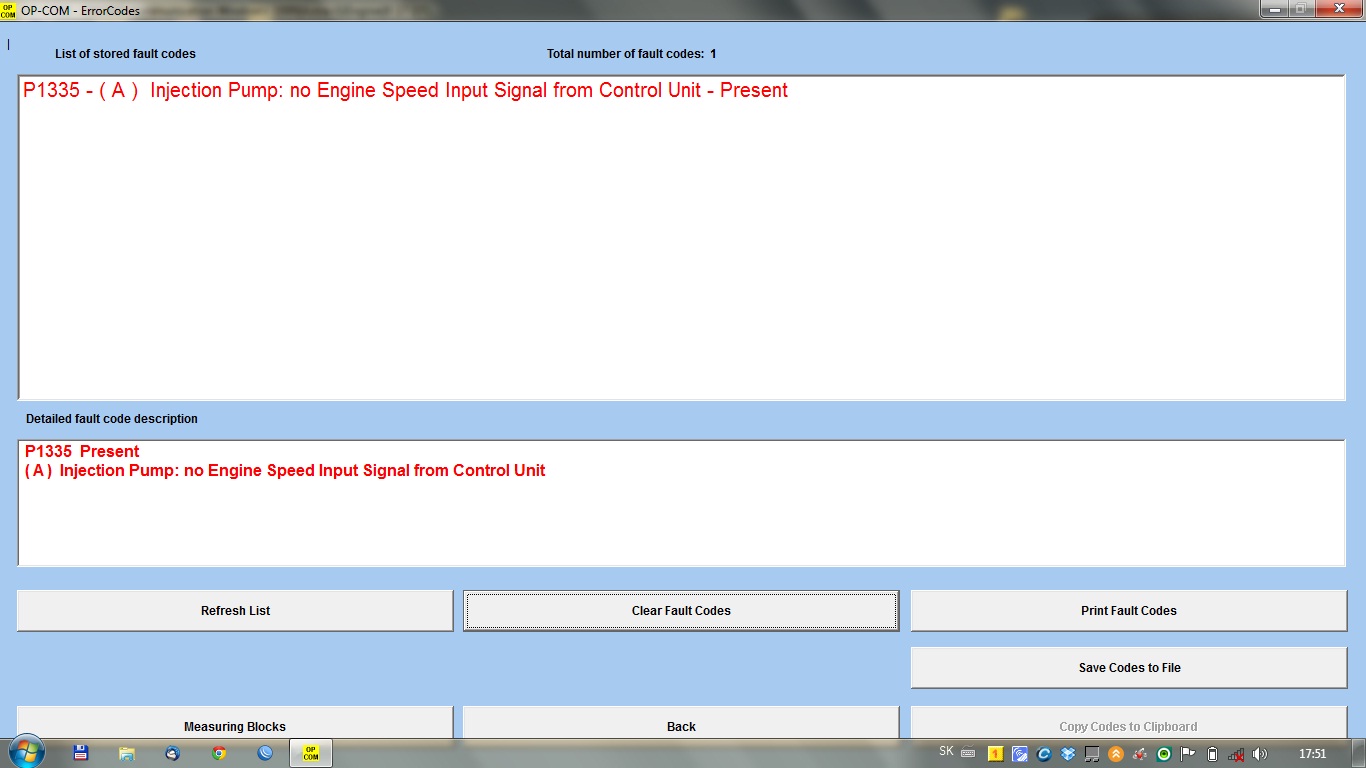Click the Dropbox tray icon
Screen dimensions: 1366x768
pyautogui.click(x=1068, y=754)
